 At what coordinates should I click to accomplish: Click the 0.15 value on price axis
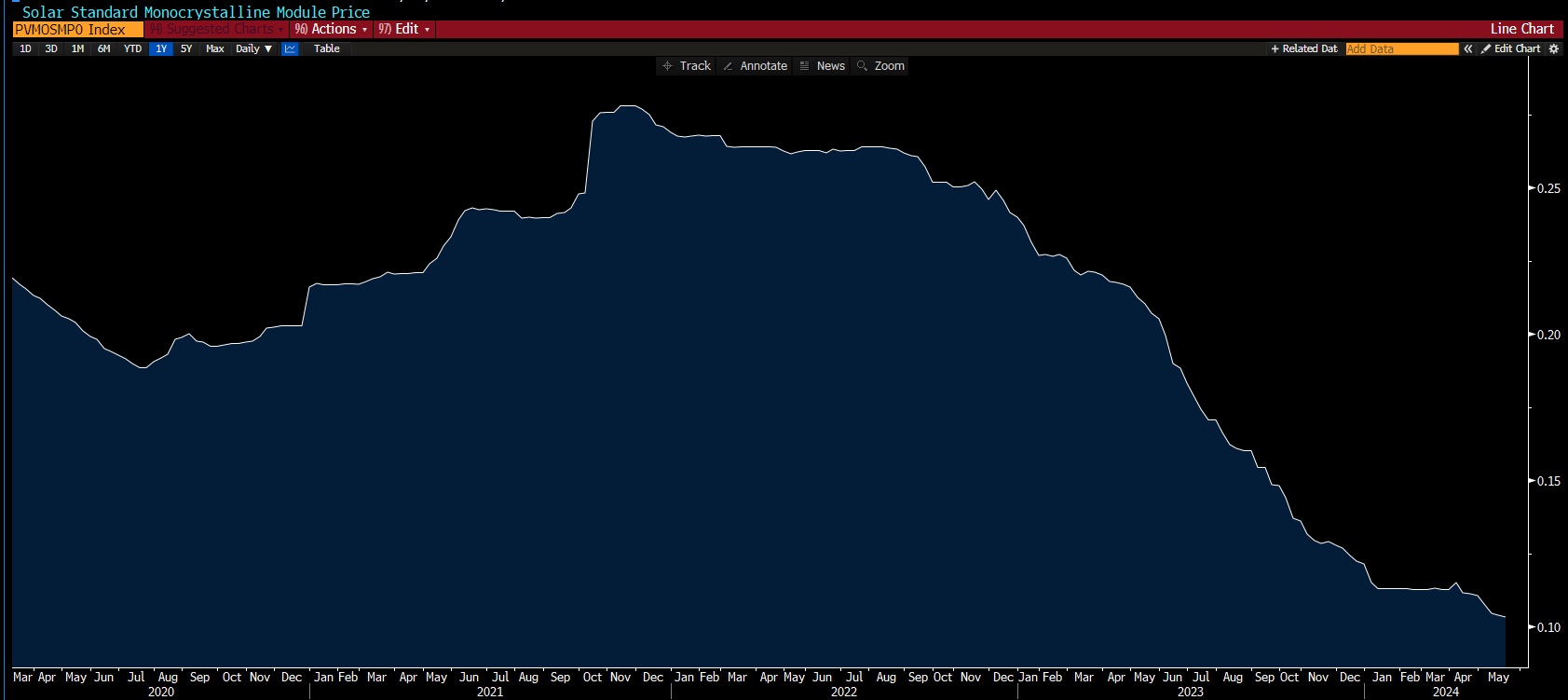coord(1548,481)
